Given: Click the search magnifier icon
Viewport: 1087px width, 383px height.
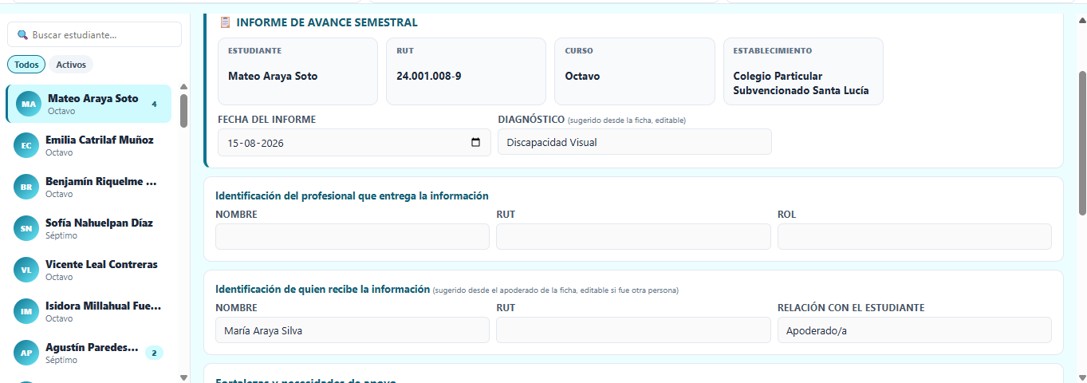Looking at the screenshot, I should pos(22,35).
